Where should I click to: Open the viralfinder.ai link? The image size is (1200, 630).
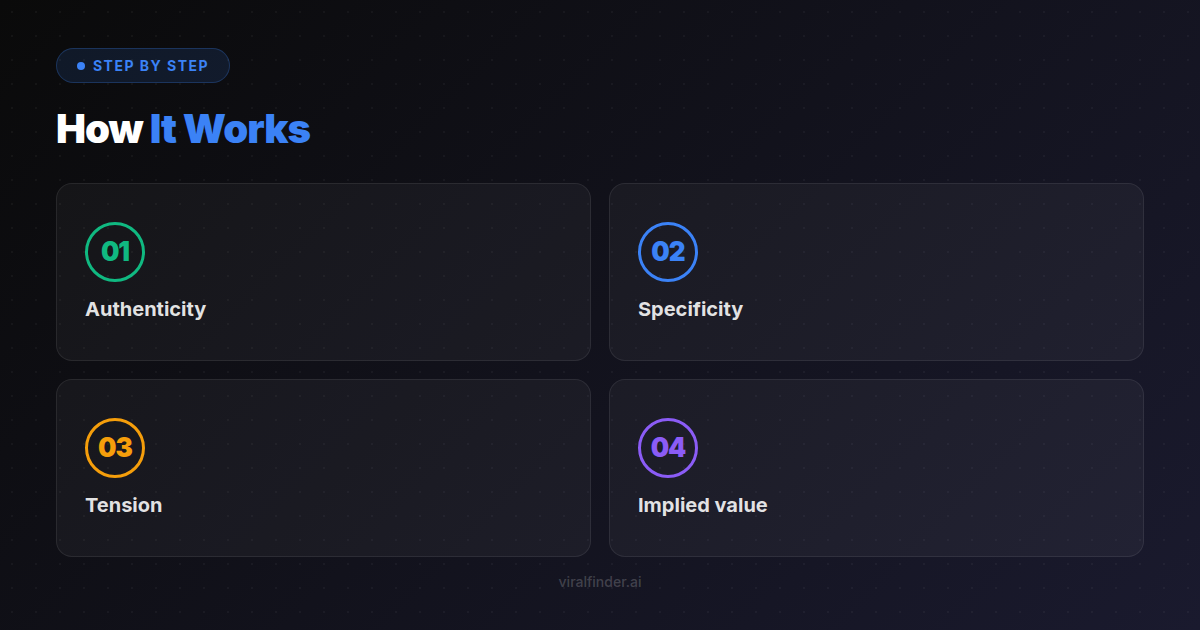tap(600, 581)
